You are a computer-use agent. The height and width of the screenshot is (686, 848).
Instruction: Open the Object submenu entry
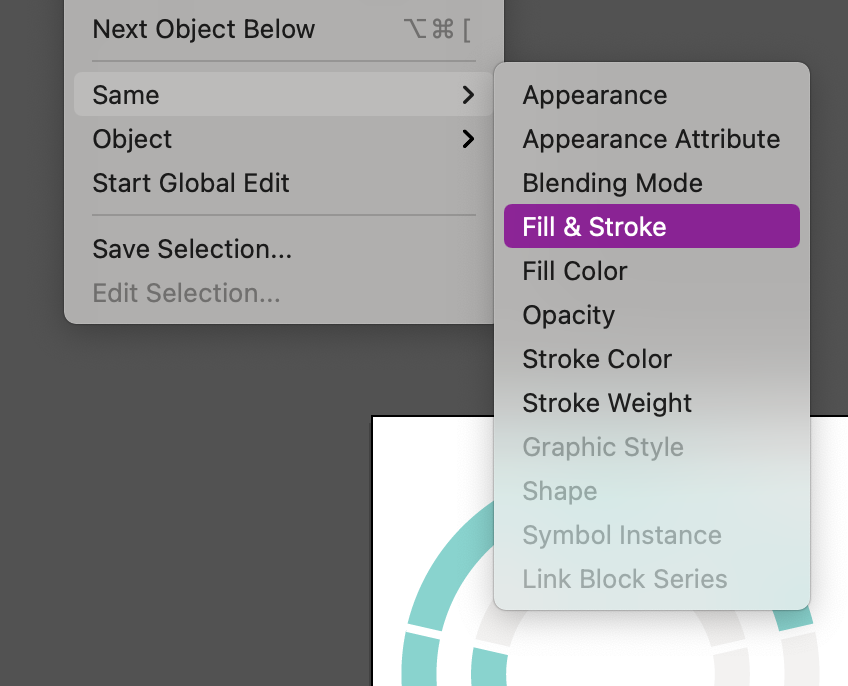point(132,139)
